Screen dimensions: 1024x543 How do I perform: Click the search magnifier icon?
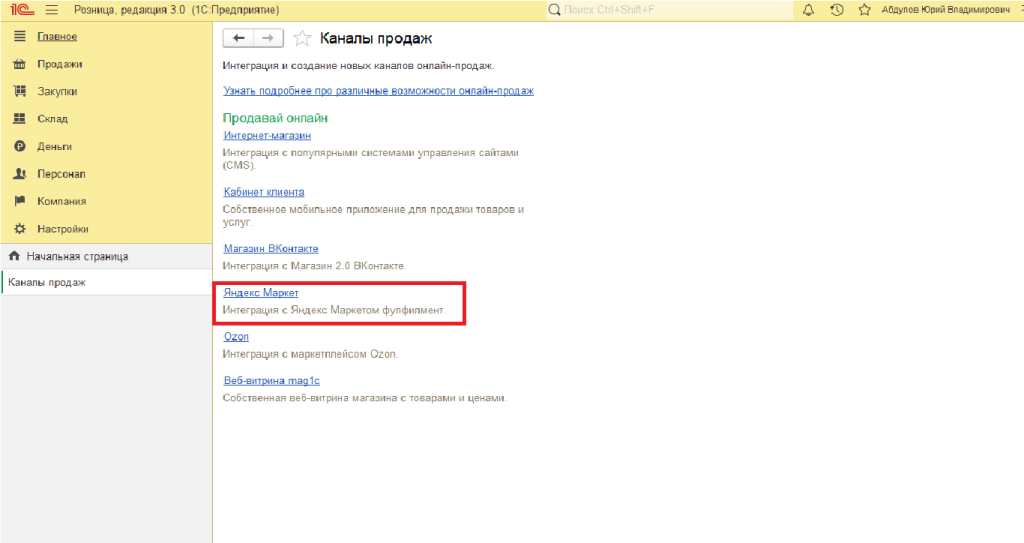coord(554,10)
